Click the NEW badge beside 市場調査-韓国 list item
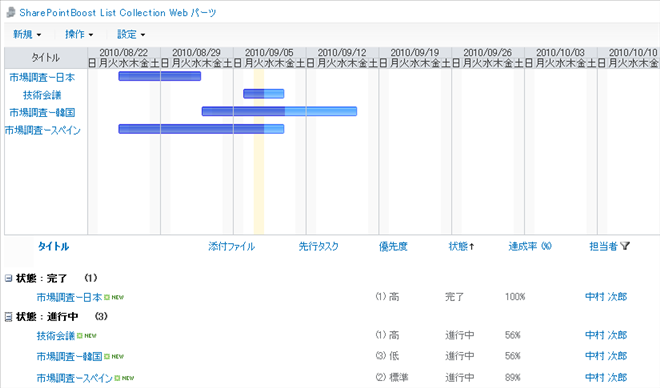This screenshot has height=388, width=660. [114, 356]
